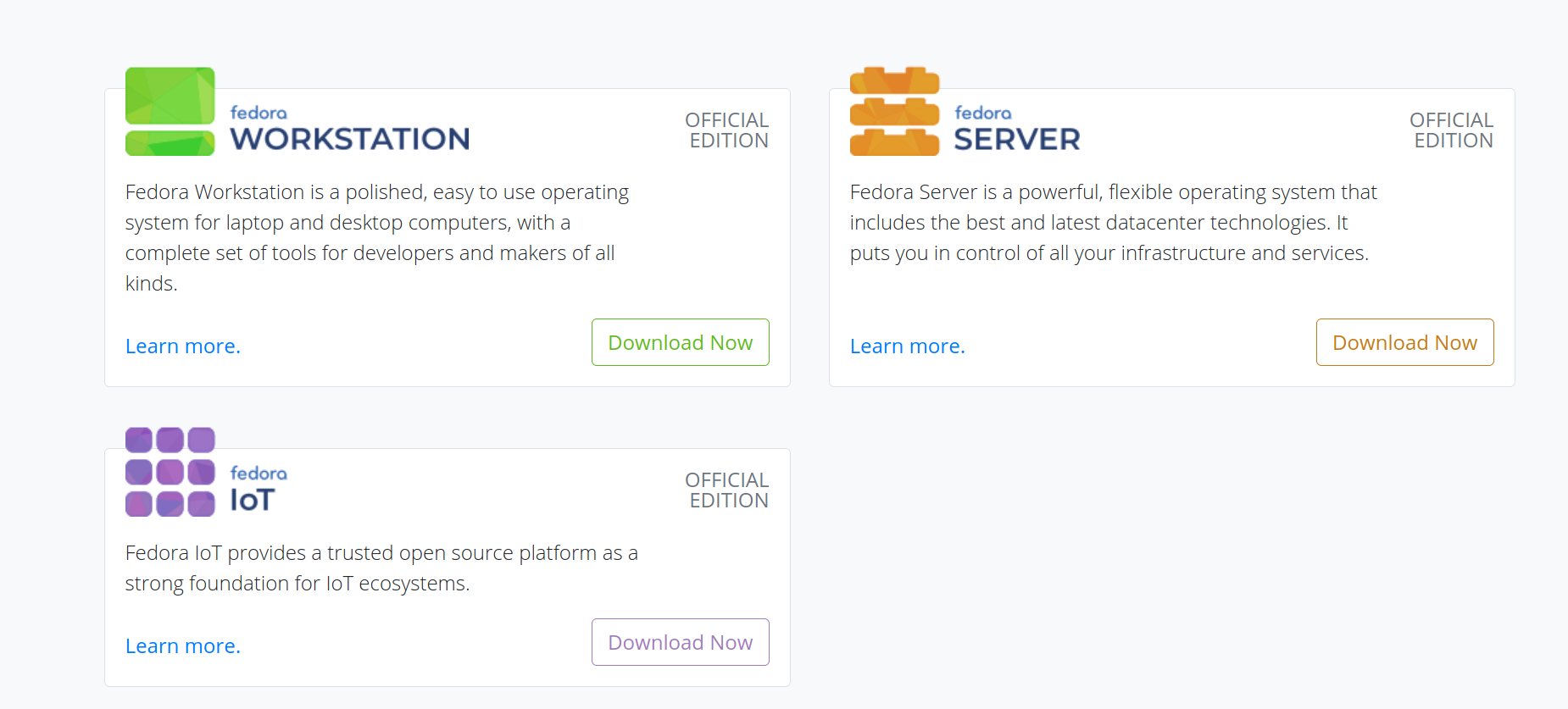This screenshot has width=1568, height=709.
Task: Click the Fedora IoT description paragraph
Action: 381,568
